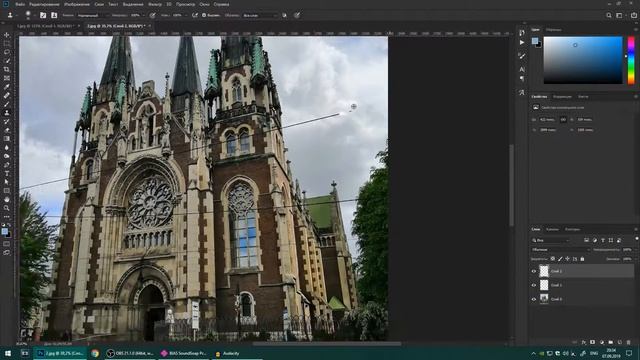Select the Слой 0 layer thumbnail

pos(544,299)
